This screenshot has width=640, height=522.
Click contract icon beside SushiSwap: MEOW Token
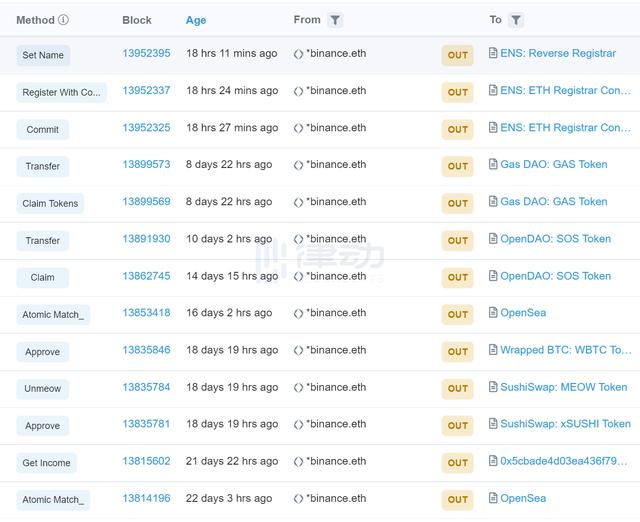coord(492,388)
